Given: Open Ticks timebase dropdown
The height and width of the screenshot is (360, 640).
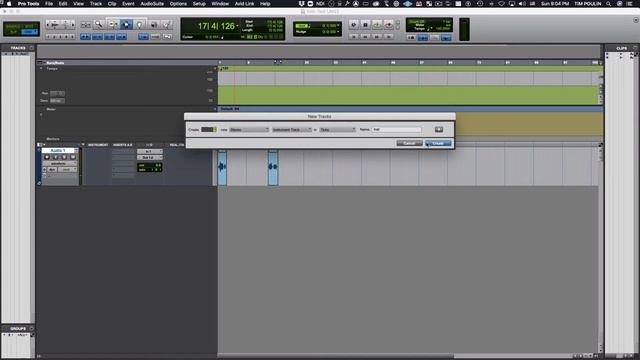Looking at the screenshot, I should pyautogui.click(x=338, y=129).
